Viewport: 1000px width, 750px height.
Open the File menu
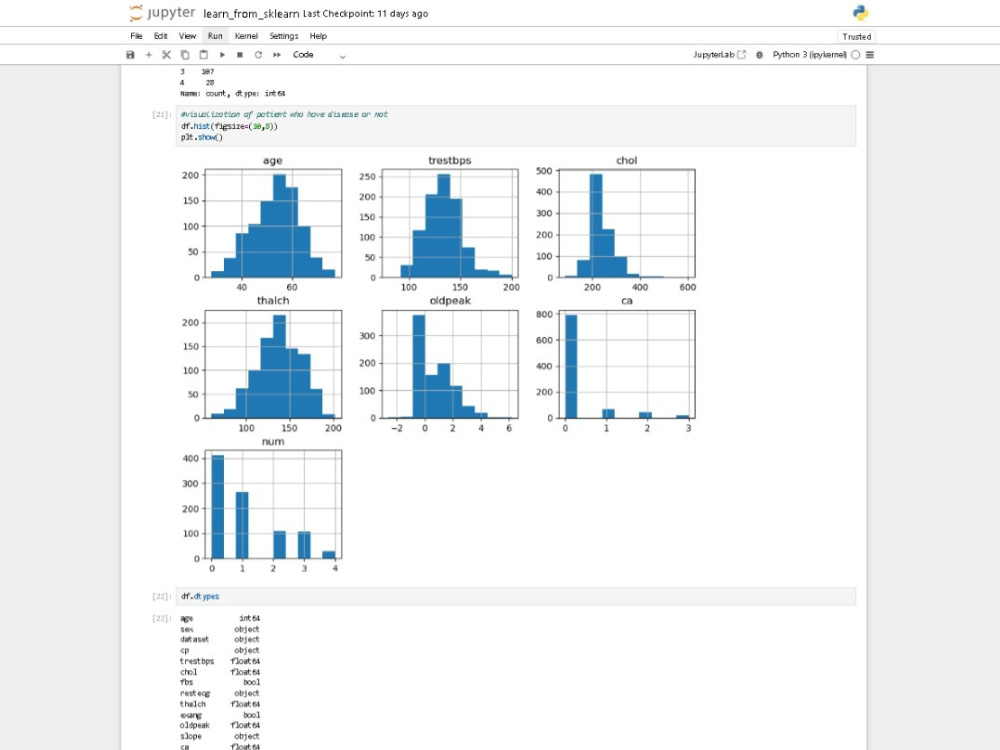click(136, 36)
